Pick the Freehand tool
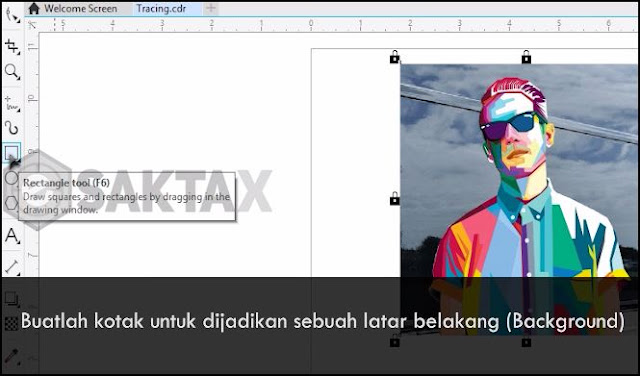Image resolution: width=640 pixels, height=376 pixels. (12, 104)
